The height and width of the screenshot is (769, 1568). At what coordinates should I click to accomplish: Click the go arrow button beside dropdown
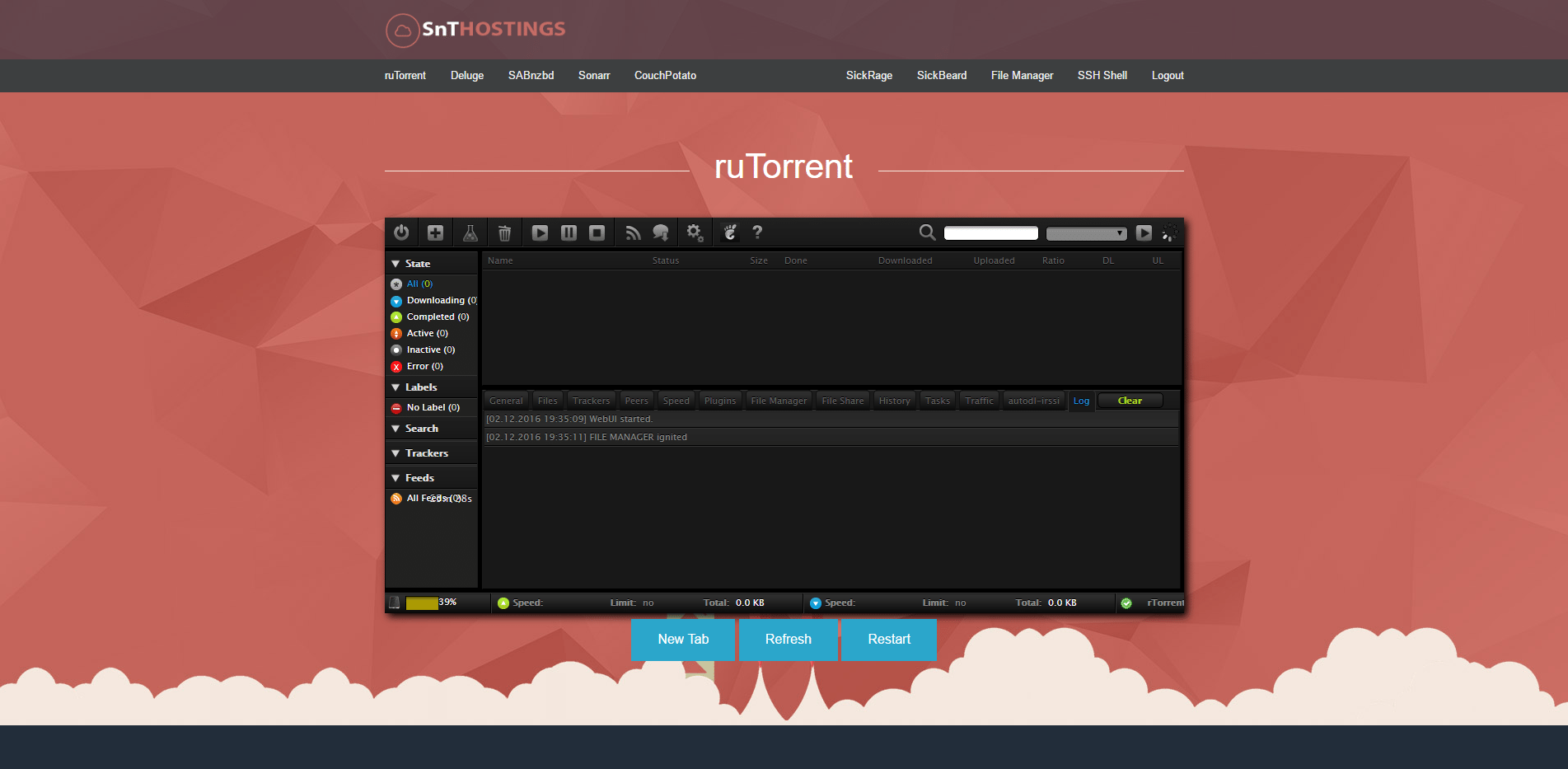tap(1144, 232)
